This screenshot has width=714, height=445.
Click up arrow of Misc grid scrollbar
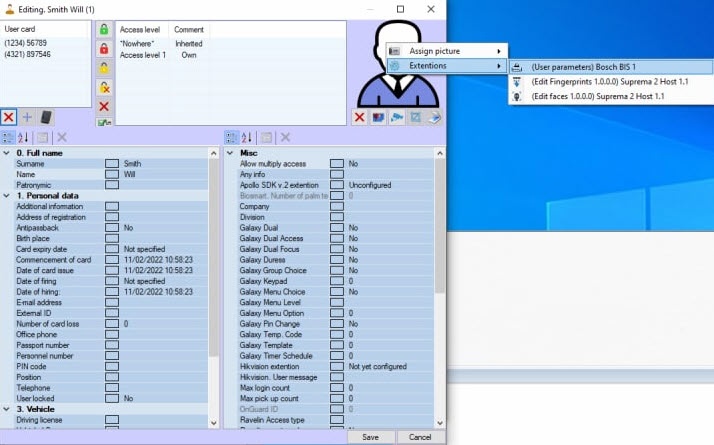440,153
